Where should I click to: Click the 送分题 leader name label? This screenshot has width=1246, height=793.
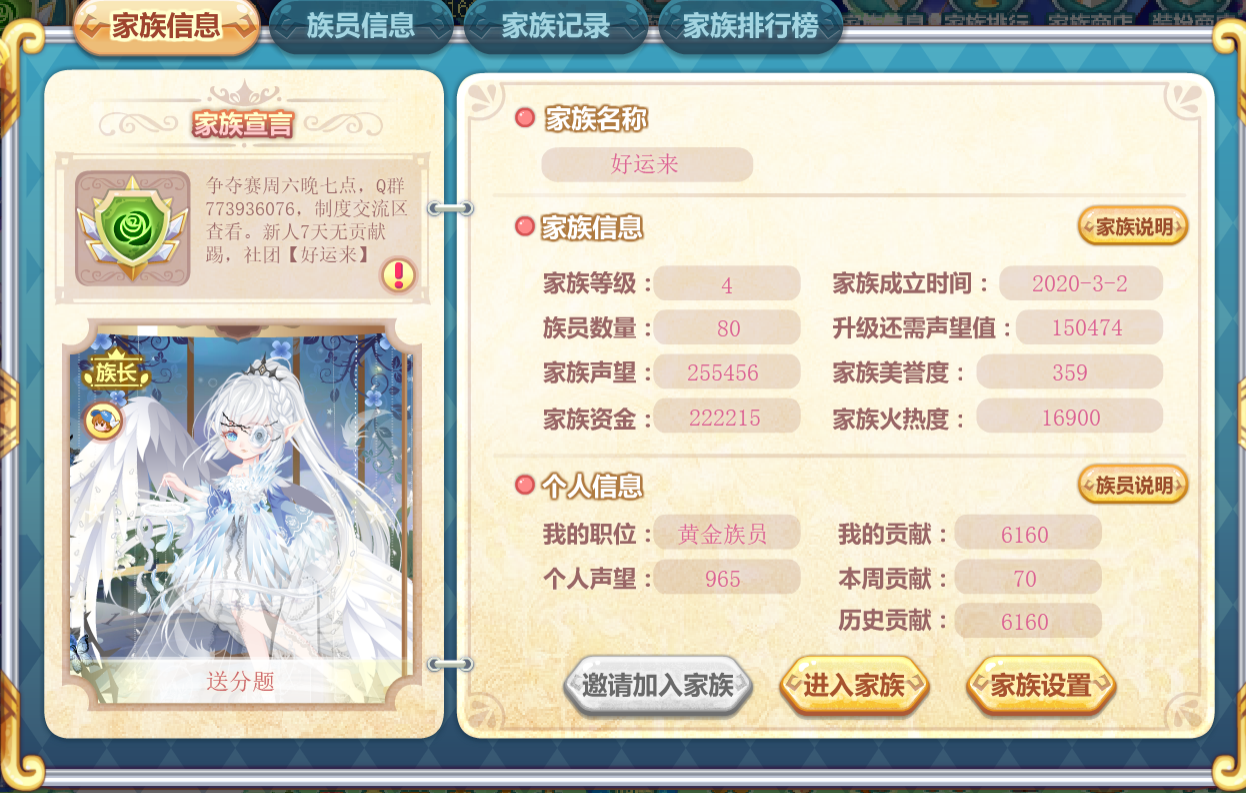240,682
